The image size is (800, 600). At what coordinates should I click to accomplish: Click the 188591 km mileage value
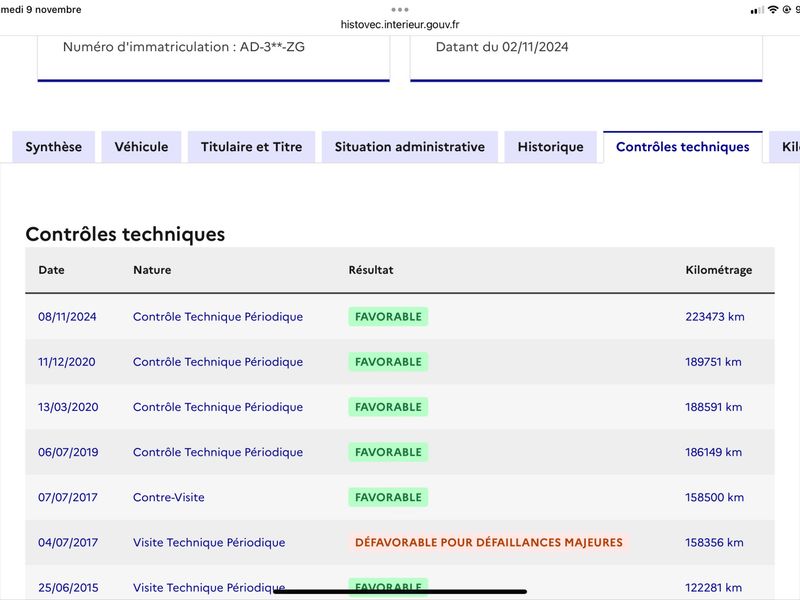point(714,407)
